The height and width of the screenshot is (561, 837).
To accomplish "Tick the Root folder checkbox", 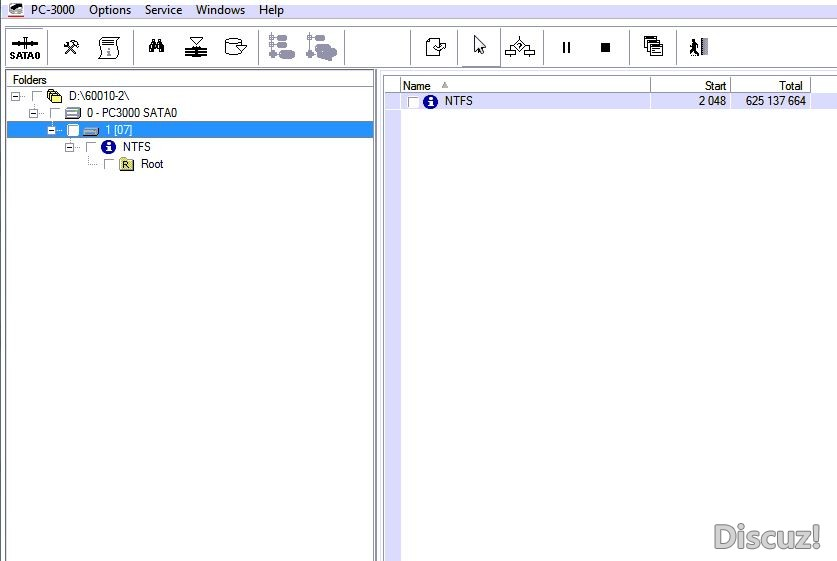I will 109,164.
